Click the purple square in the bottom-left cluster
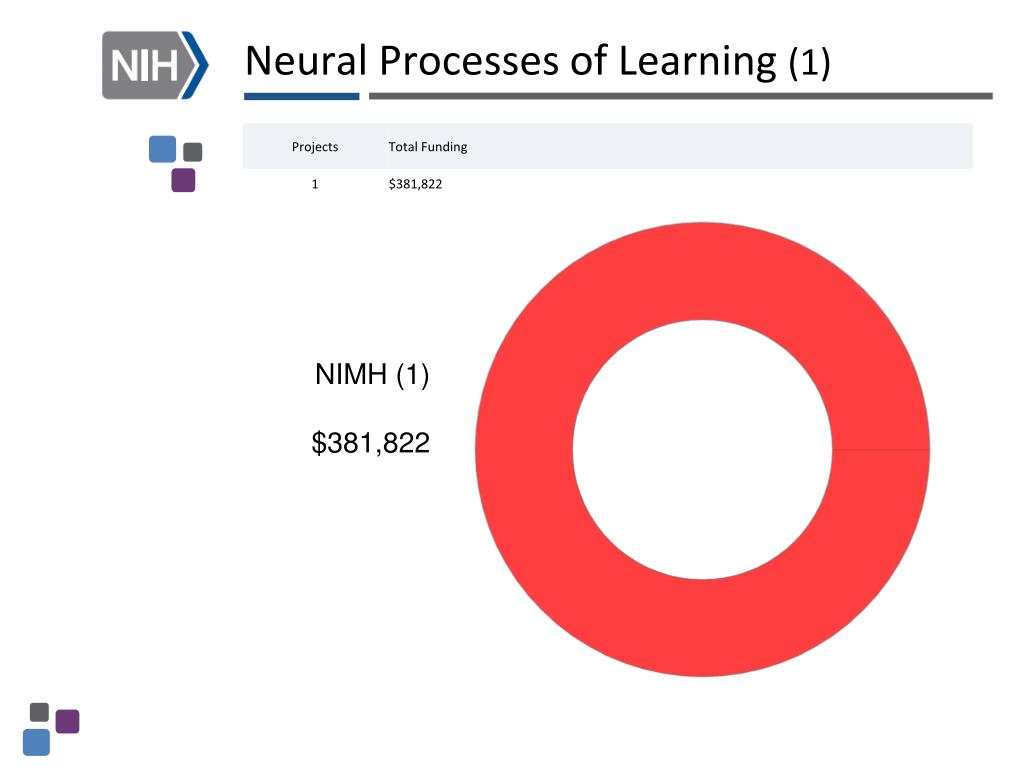The height and width of the screenshot is (768, 1024). click(67, 722)
